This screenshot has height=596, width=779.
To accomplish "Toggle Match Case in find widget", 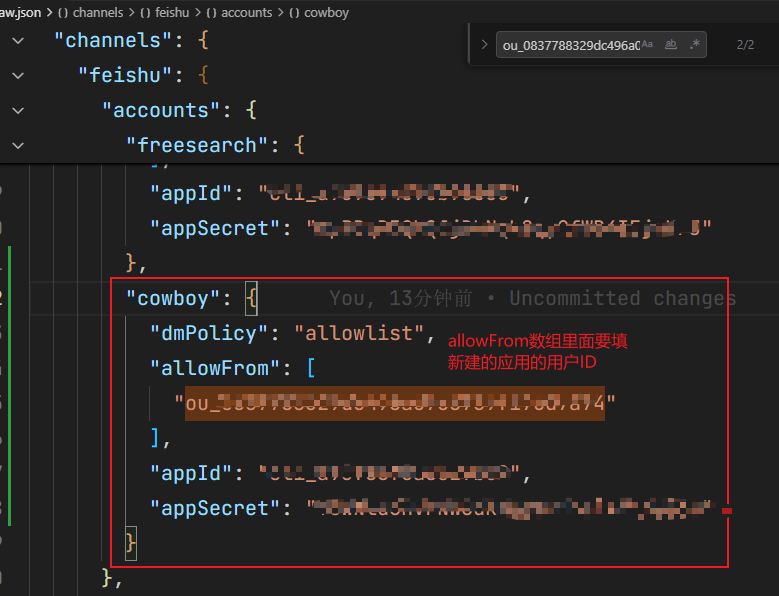I will click(x=647, y=44).
